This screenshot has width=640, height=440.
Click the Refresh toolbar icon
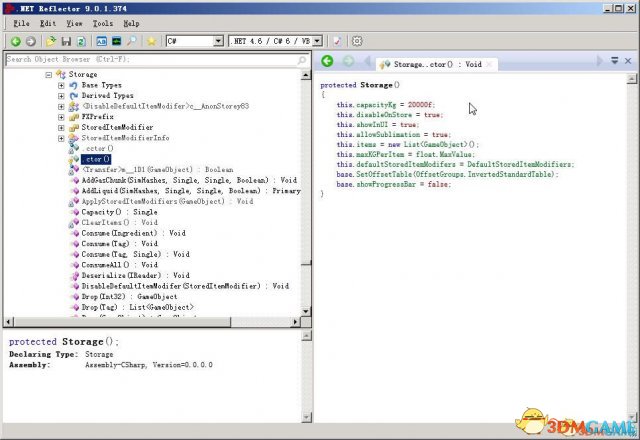[81, 41]
